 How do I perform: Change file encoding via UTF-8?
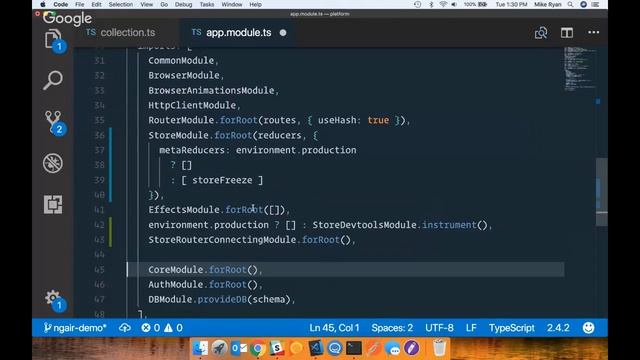tap(439, 328)
